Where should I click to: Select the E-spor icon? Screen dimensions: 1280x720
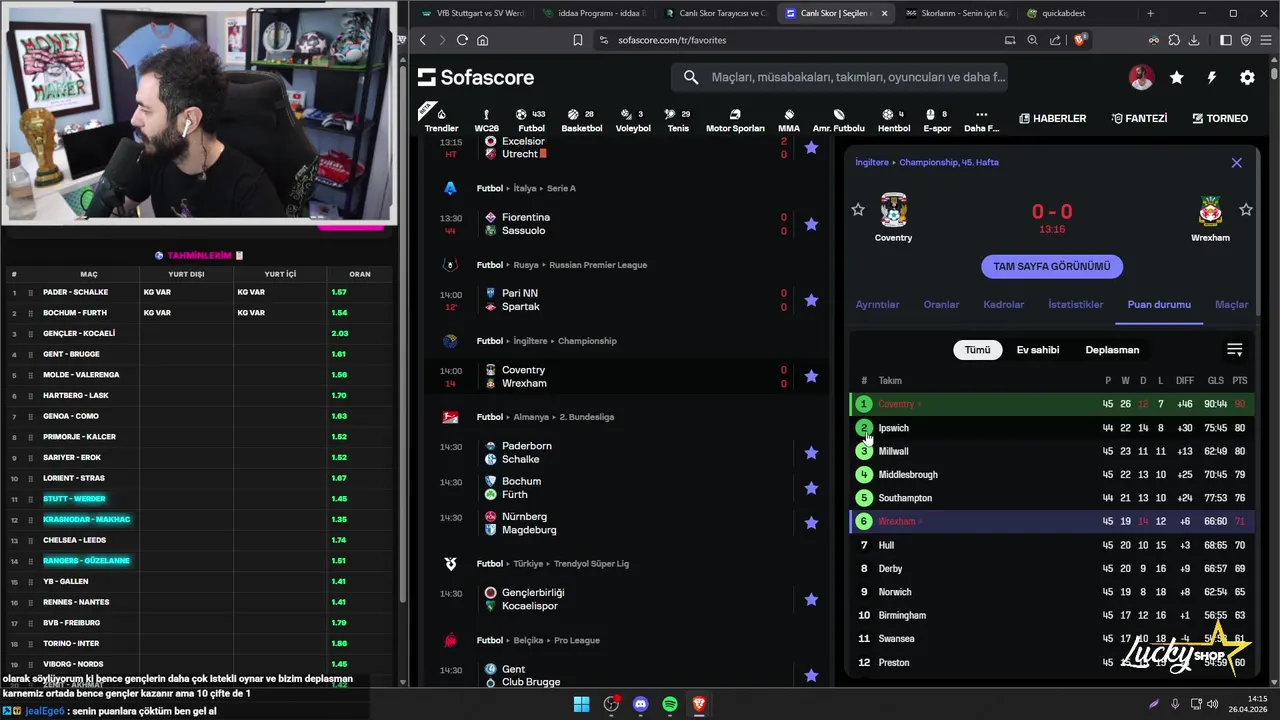937,120
